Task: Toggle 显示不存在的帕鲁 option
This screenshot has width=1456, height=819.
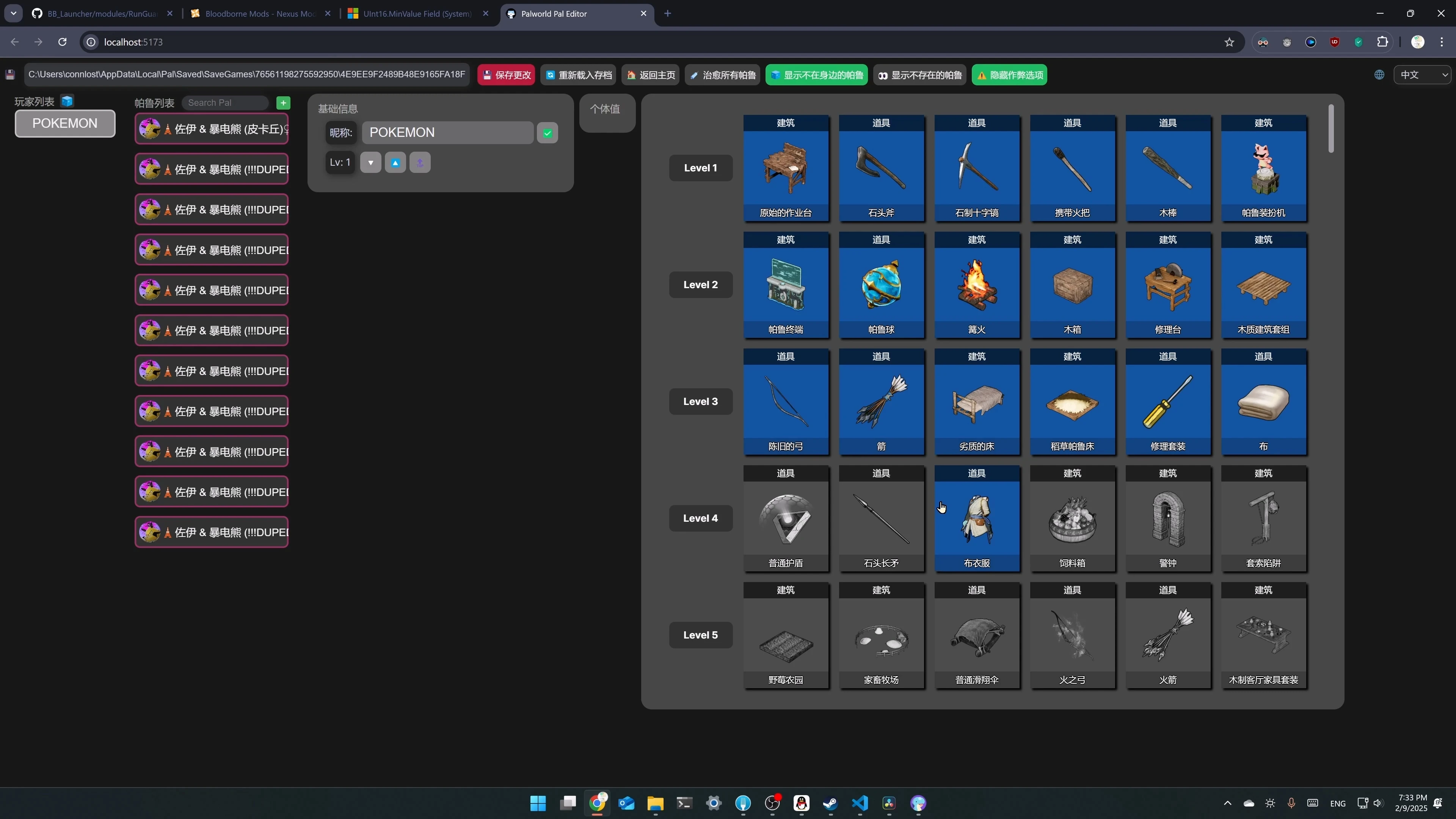Action: 919,75
